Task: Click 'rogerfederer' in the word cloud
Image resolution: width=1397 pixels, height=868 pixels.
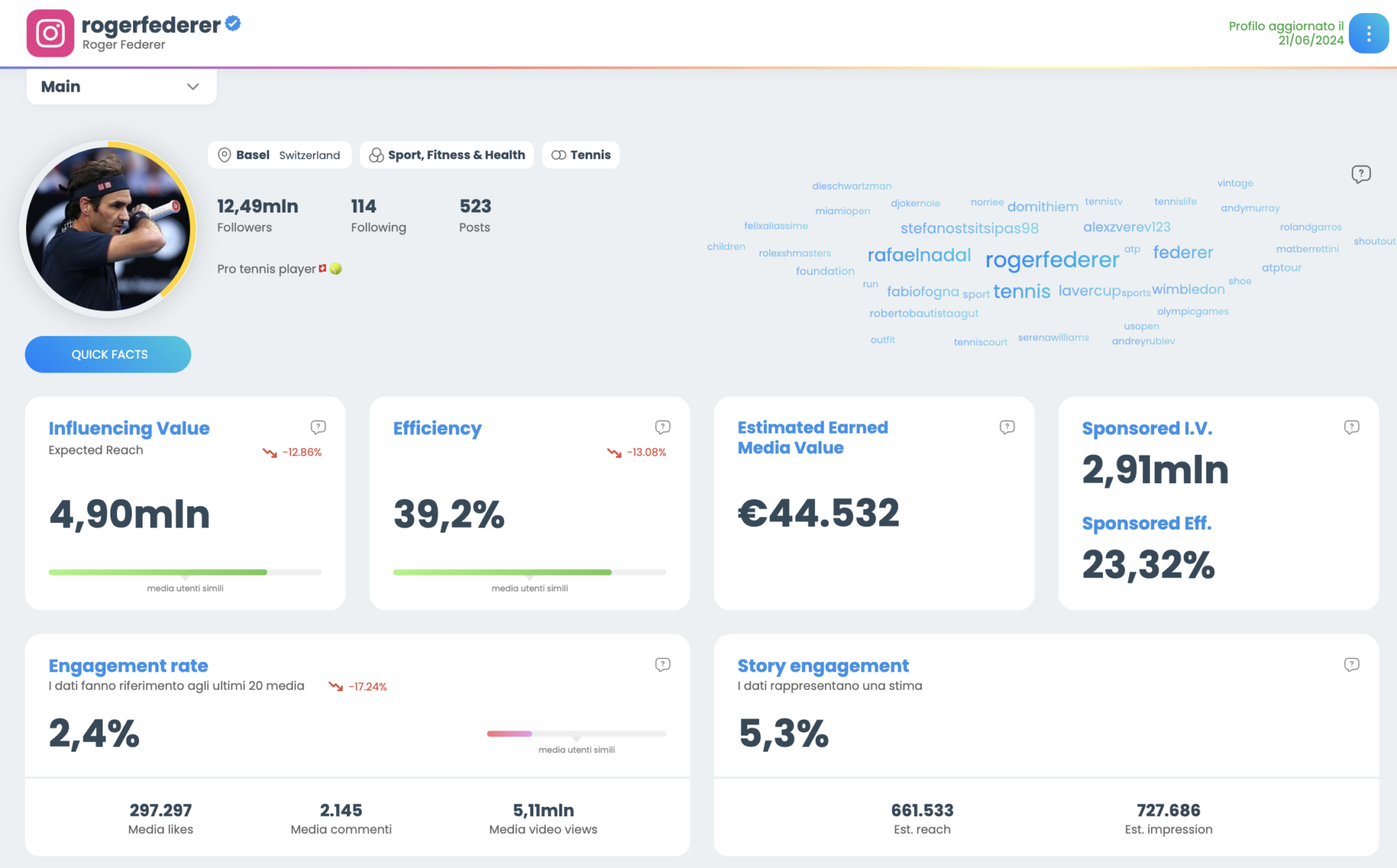Action: point(1052,260)
